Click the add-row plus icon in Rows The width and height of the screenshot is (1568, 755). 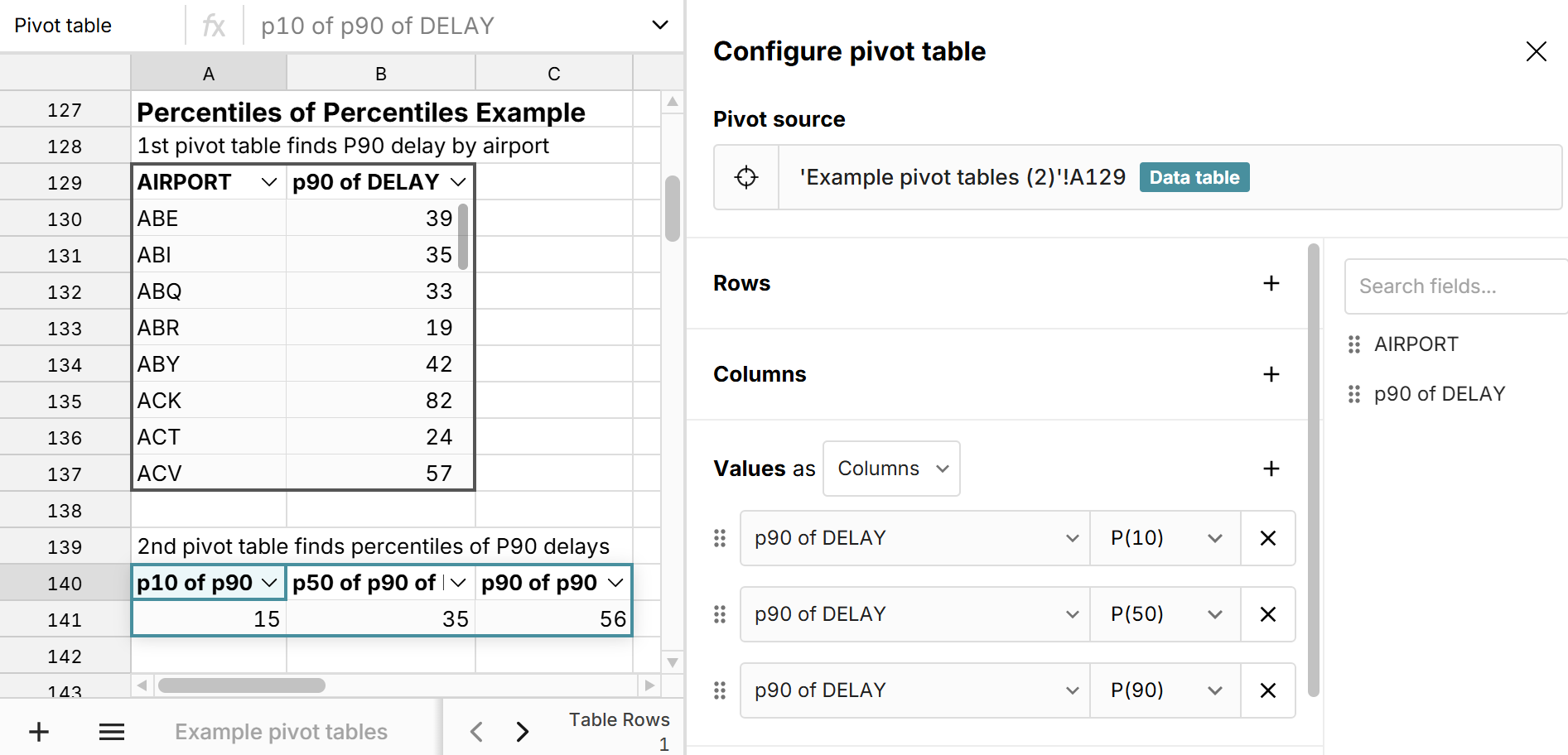tap(1271, 283)
